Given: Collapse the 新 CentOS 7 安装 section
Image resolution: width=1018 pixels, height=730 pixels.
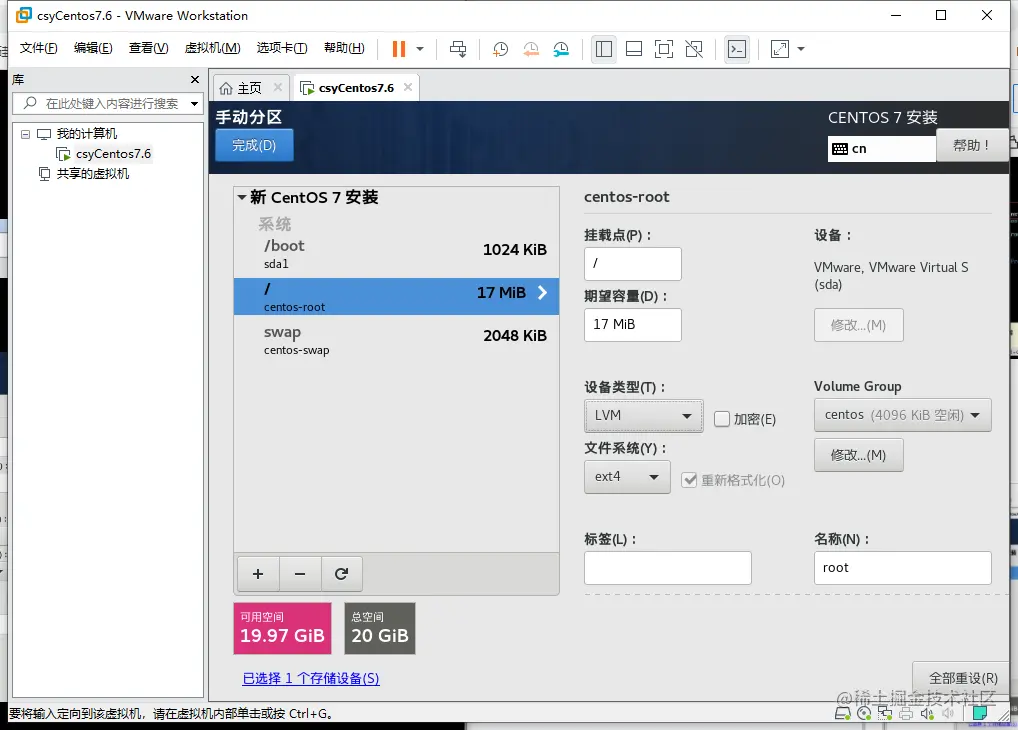Looking at the screenshot, I should coord(242,197).
